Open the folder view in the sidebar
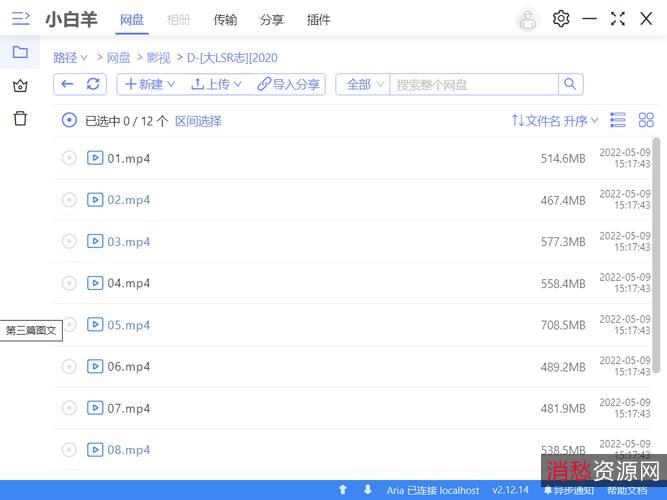The image size is (667, 500). (x=20, y=52)
